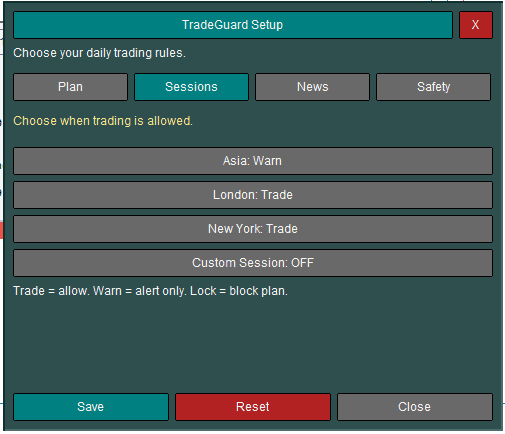Dismiss the dialog with the red X
The image size is (505, 434).
[x=476, y=25]
